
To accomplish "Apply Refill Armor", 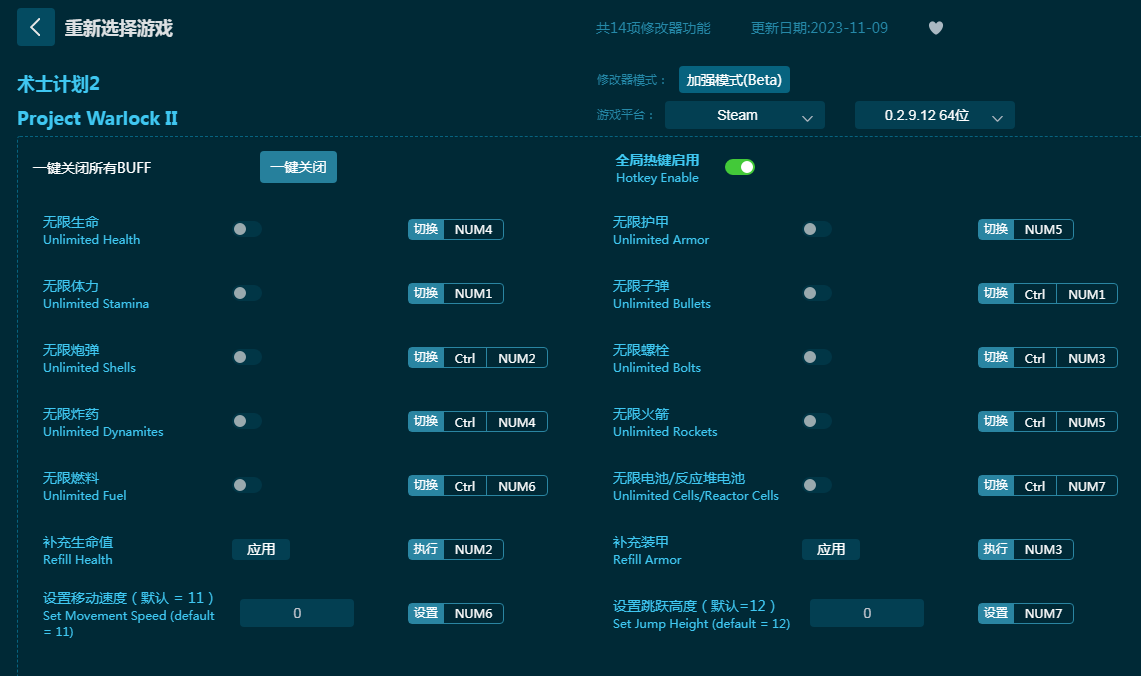I will coord(830,549).
